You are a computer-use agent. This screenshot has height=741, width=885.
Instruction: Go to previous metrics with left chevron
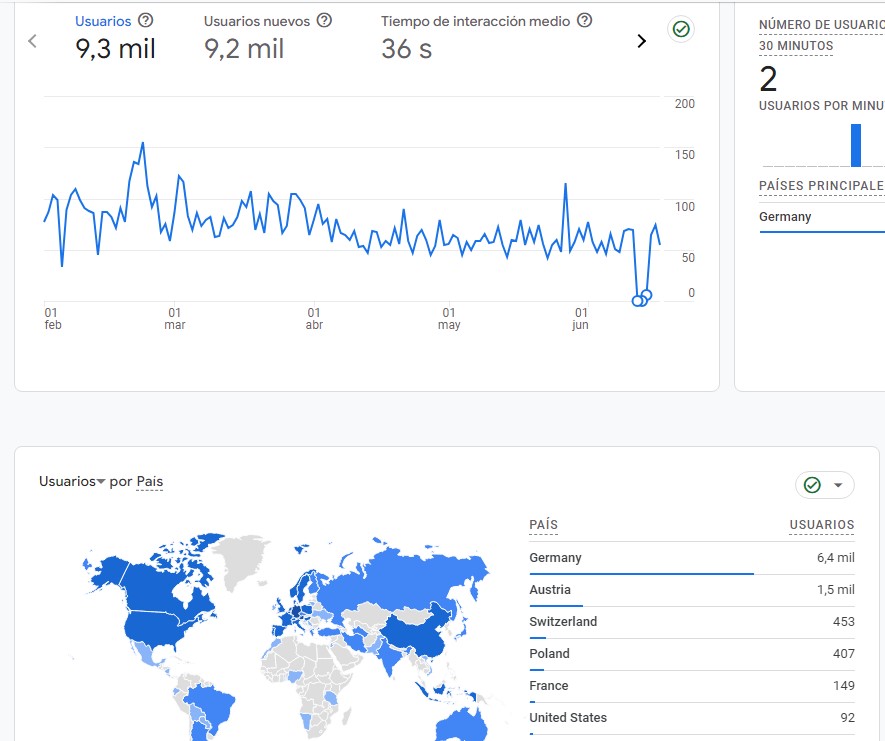coord(32,41)
